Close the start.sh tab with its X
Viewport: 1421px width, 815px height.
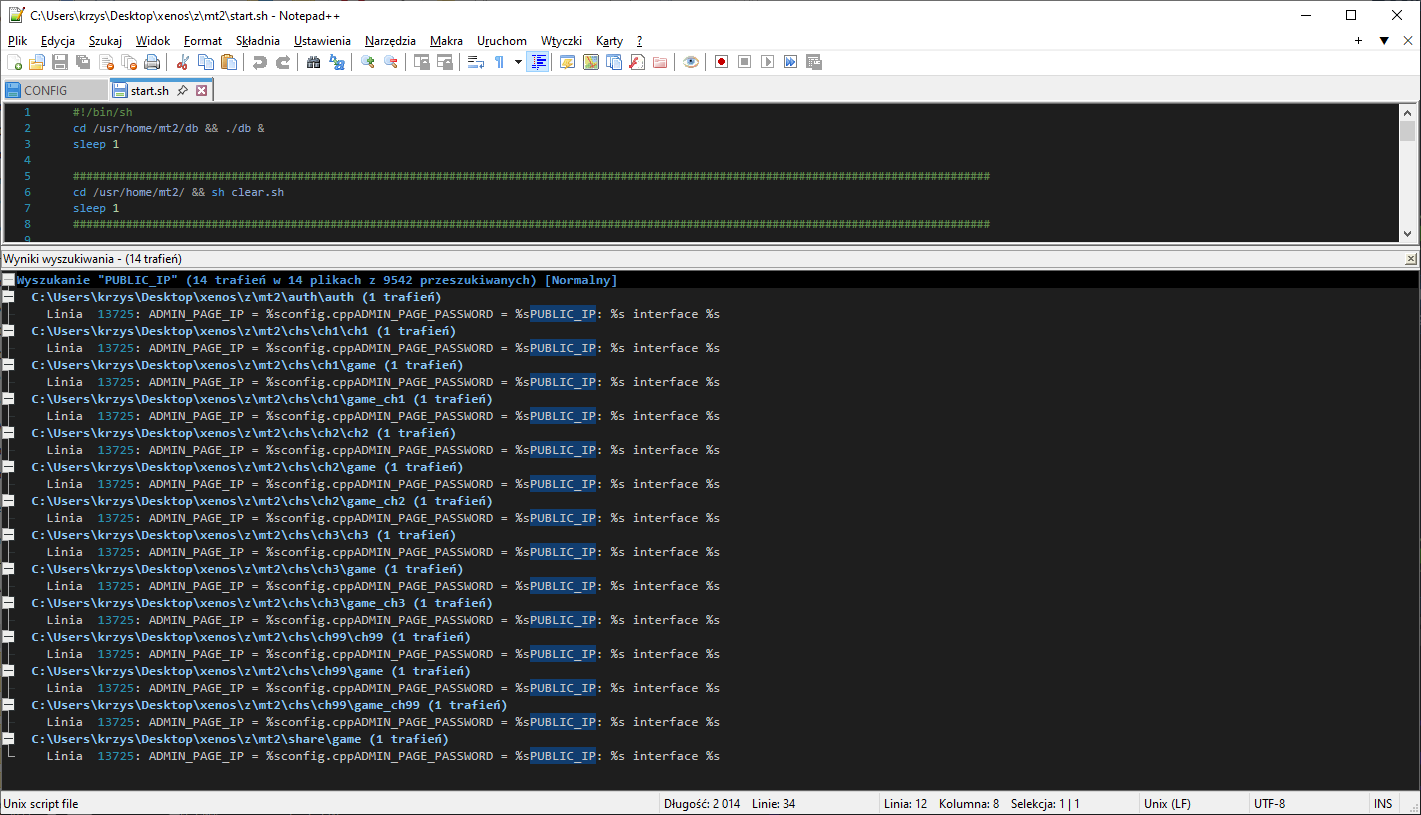pos(201,90)
